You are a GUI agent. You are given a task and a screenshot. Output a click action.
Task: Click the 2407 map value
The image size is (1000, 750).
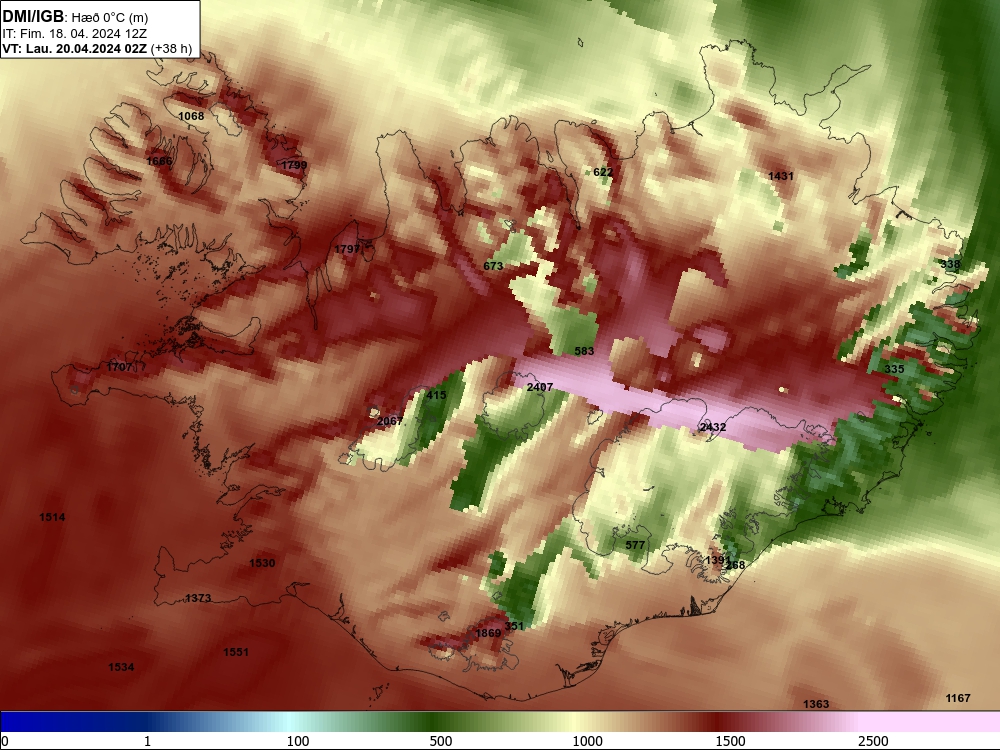tap(540, 387)
